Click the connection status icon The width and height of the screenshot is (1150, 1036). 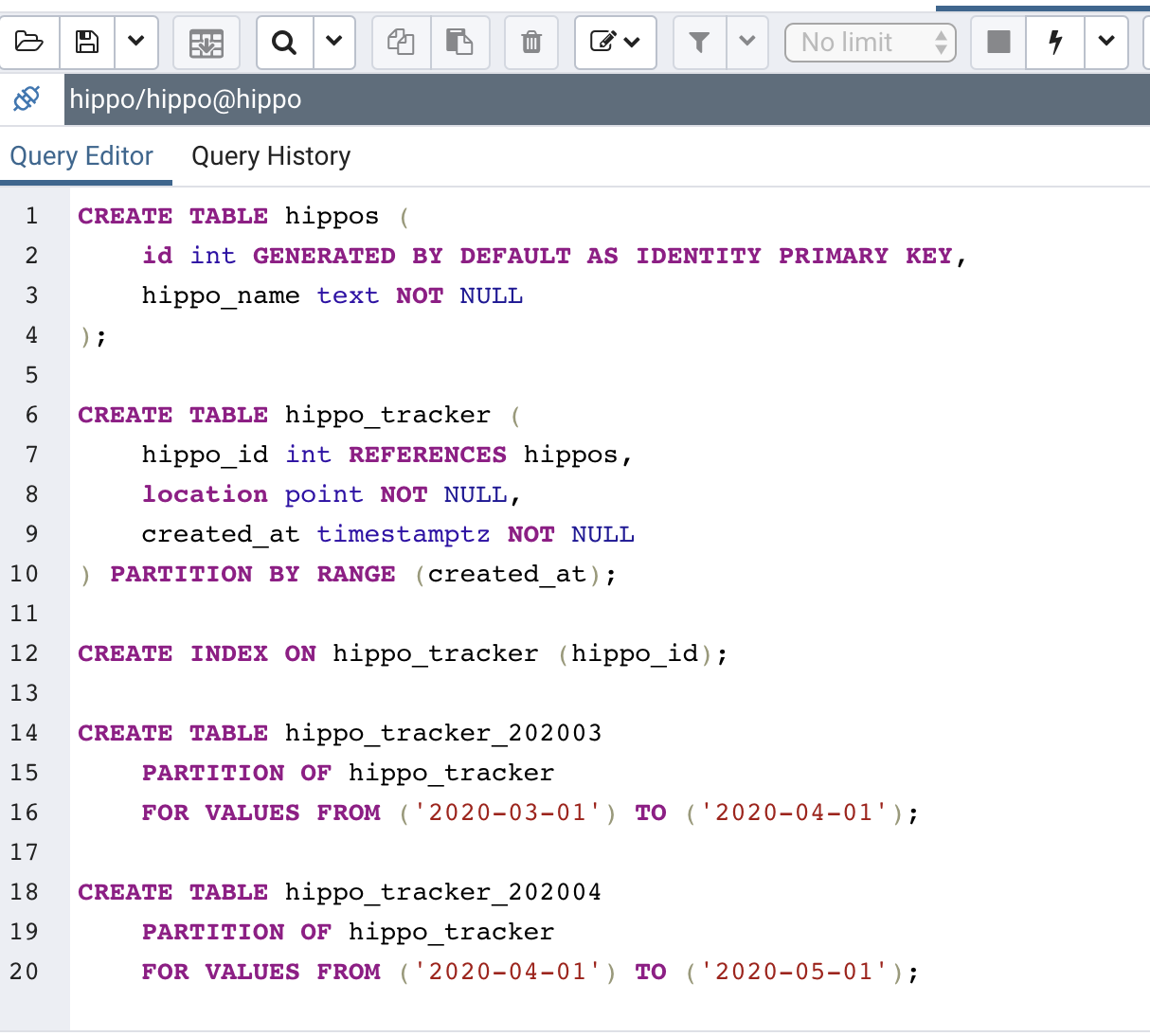(27, 98)
